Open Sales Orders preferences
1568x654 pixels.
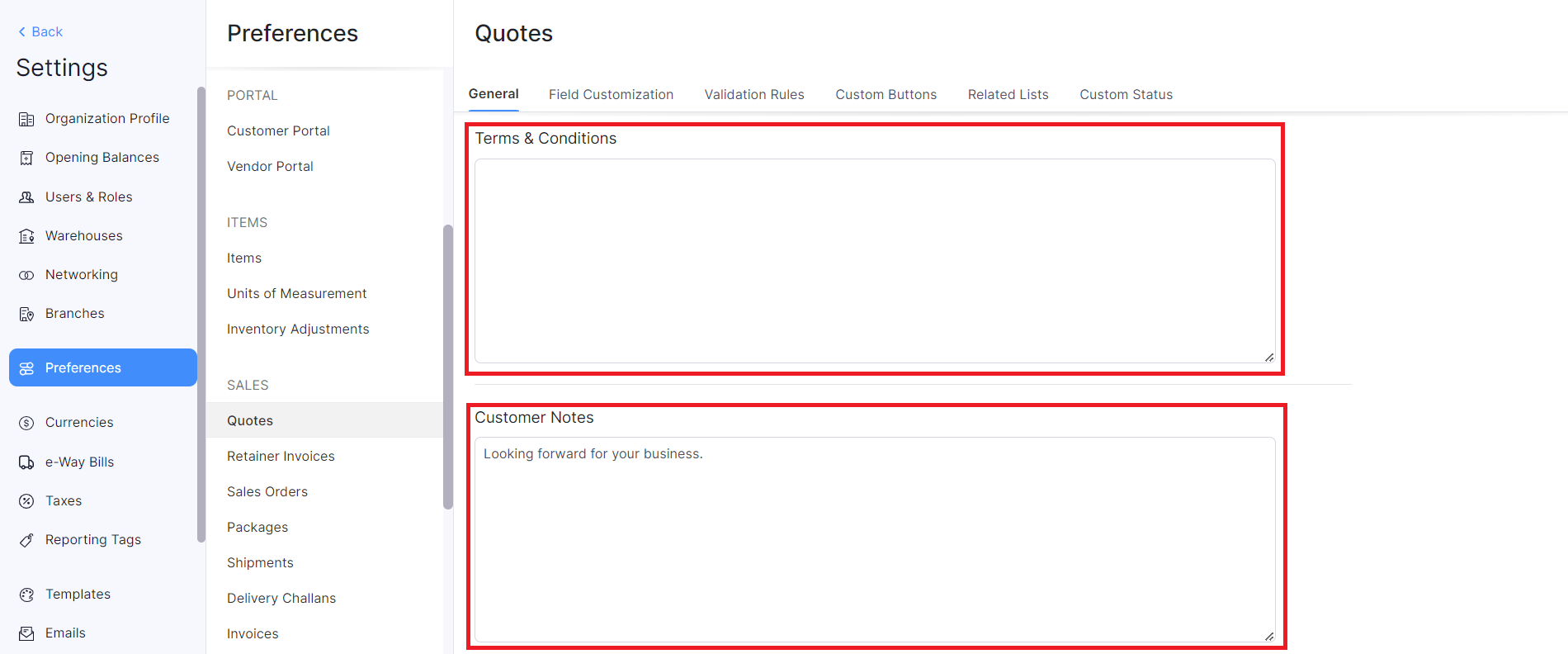coord(267,491)
